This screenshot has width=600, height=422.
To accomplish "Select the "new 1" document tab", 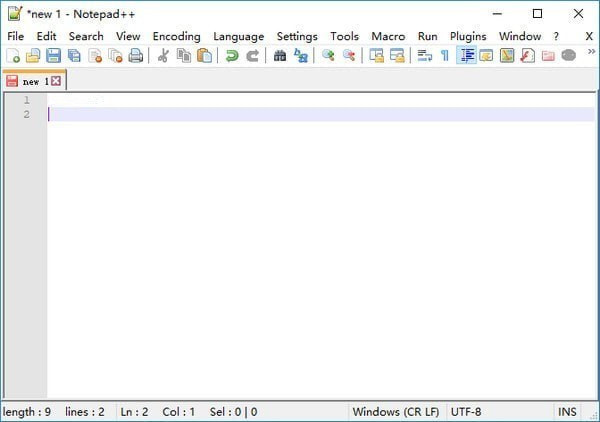I will pos(33,81).
